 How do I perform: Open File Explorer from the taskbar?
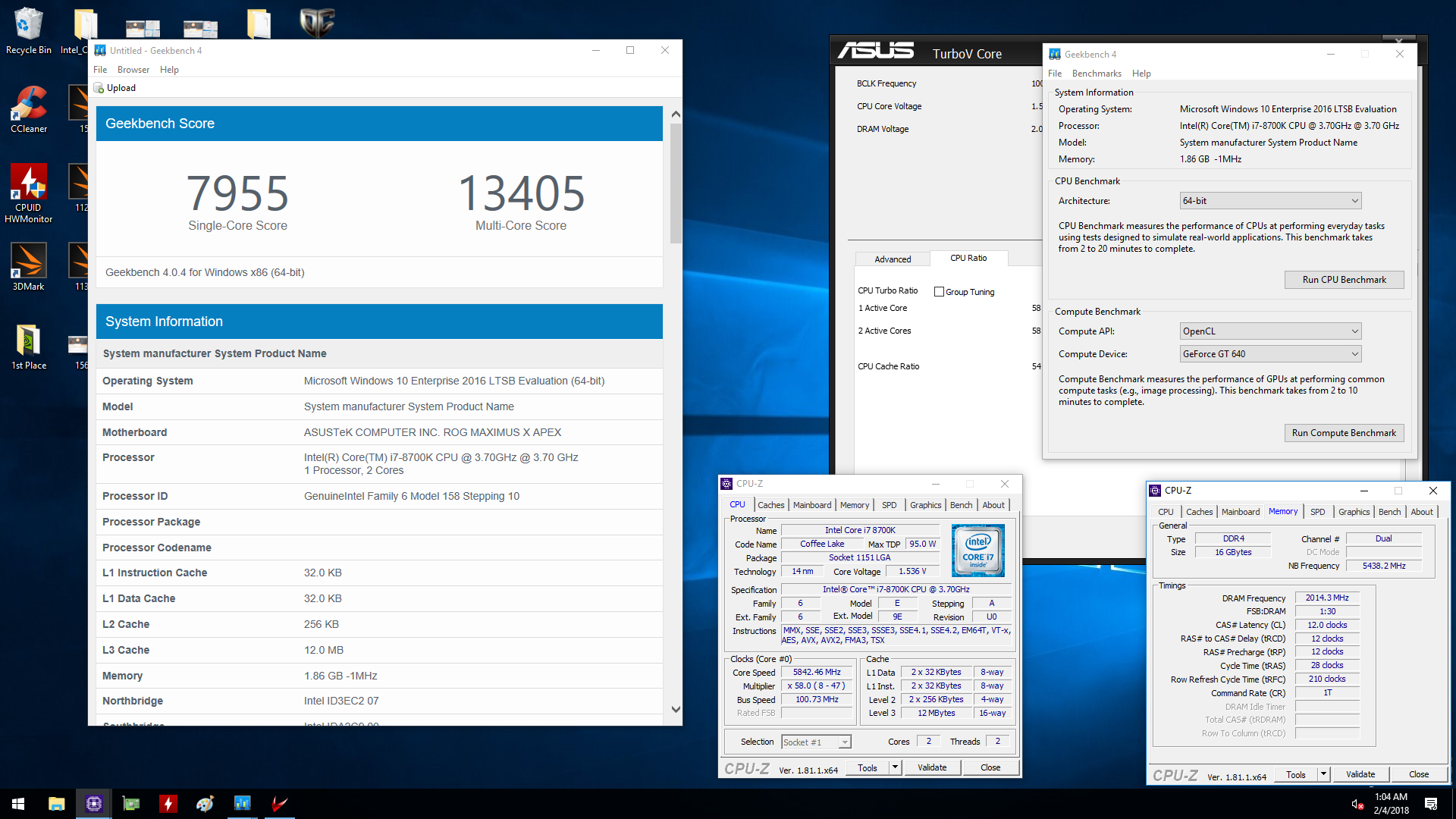point(56,804)
